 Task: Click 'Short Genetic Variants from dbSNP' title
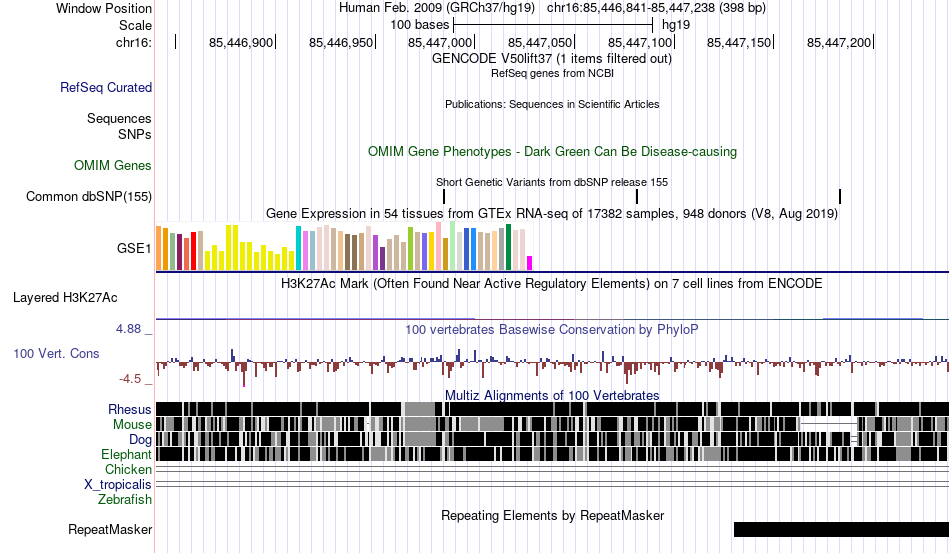coord(552,182)
